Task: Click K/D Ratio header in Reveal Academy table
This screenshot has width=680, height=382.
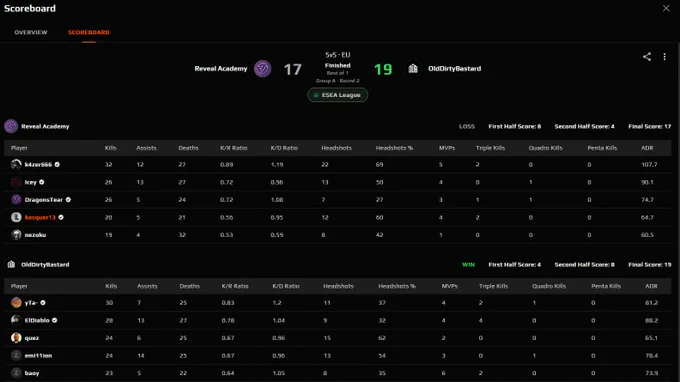Action: (x=284, y=148)
